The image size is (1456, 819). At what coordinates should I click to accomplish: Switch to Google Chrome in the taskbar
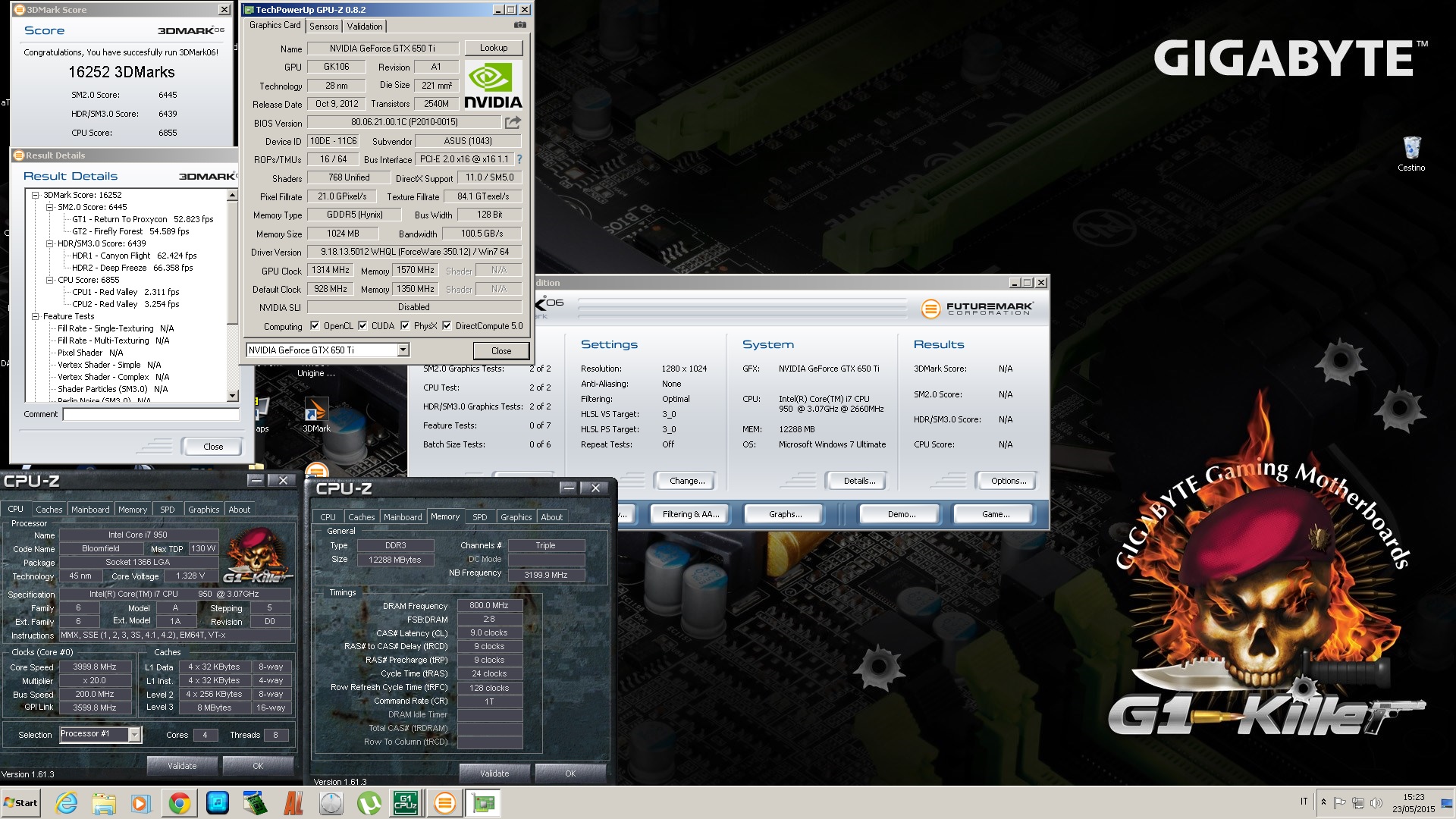(180, 803)
